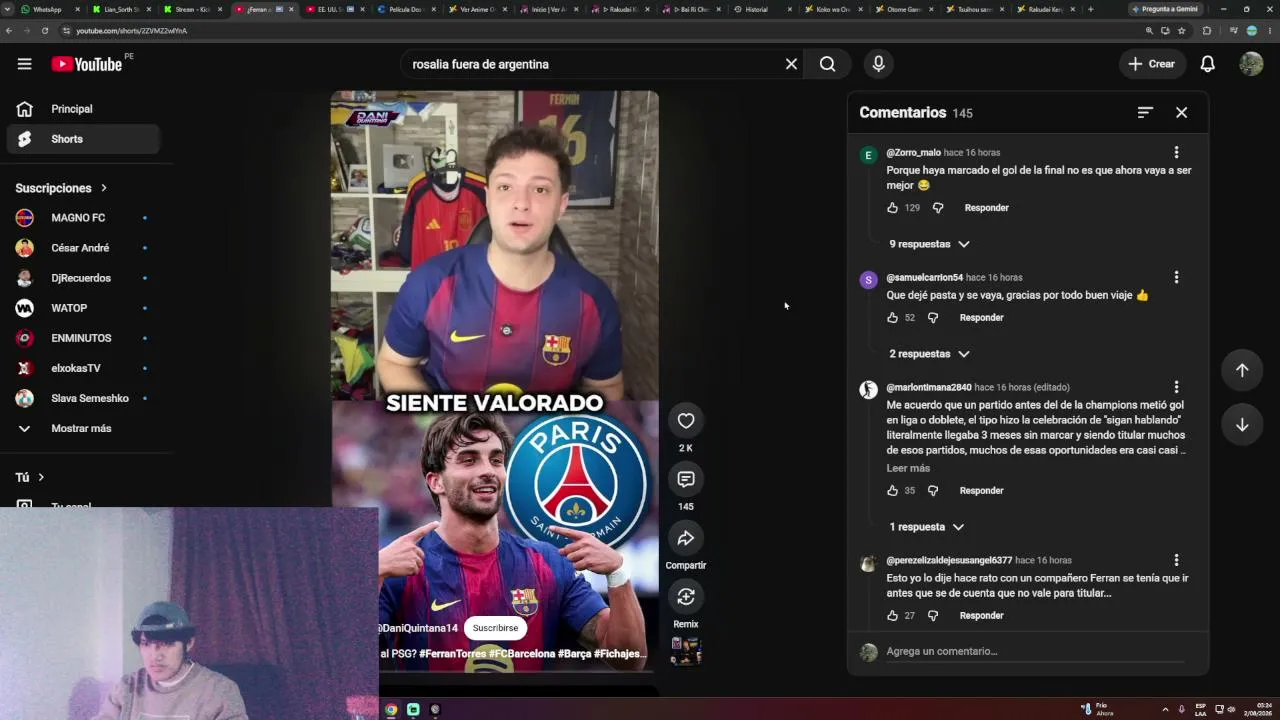Screen dimensions: 1280x720
Task: Switch to the Historial browser tab
Action: (x=762, y=9)
